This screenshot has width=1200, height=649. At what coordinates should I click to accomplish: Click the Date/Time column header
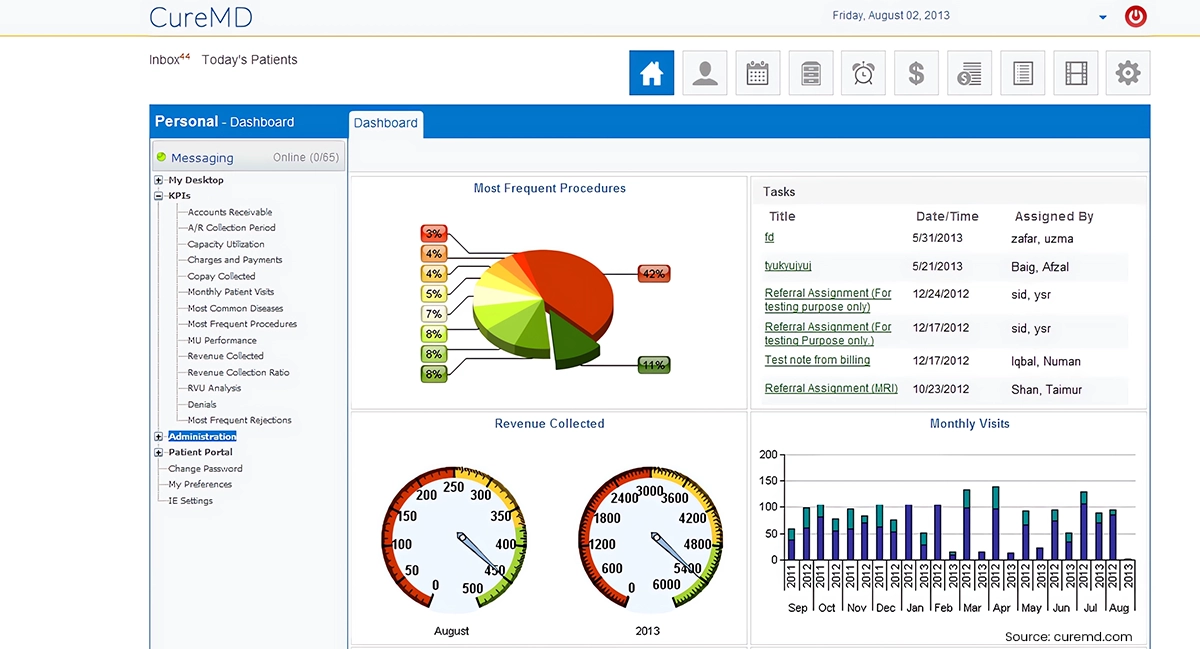pyautogui.click(x=947, y=216)
